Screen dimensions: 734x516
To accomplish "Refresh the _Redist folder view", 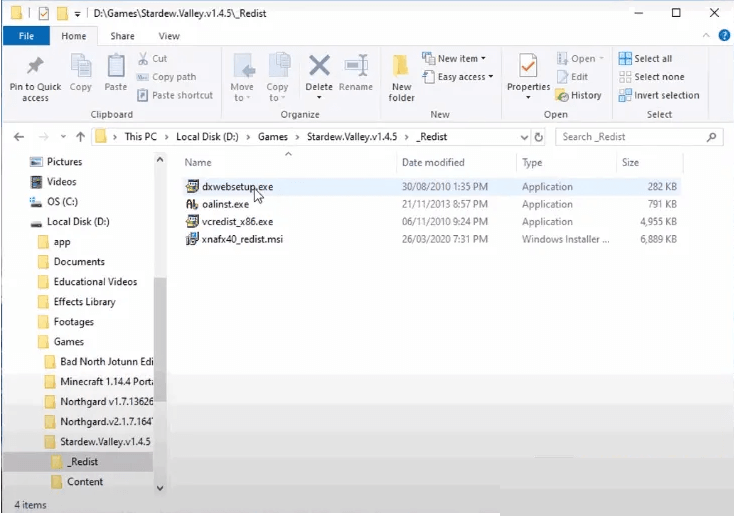I will [539, 137].
